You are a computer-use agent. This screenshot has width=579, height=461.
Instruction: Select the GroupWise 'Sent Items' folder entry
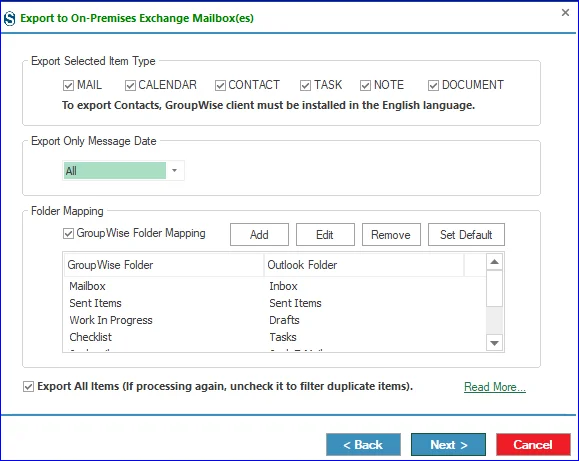click(x=95, y=303)
